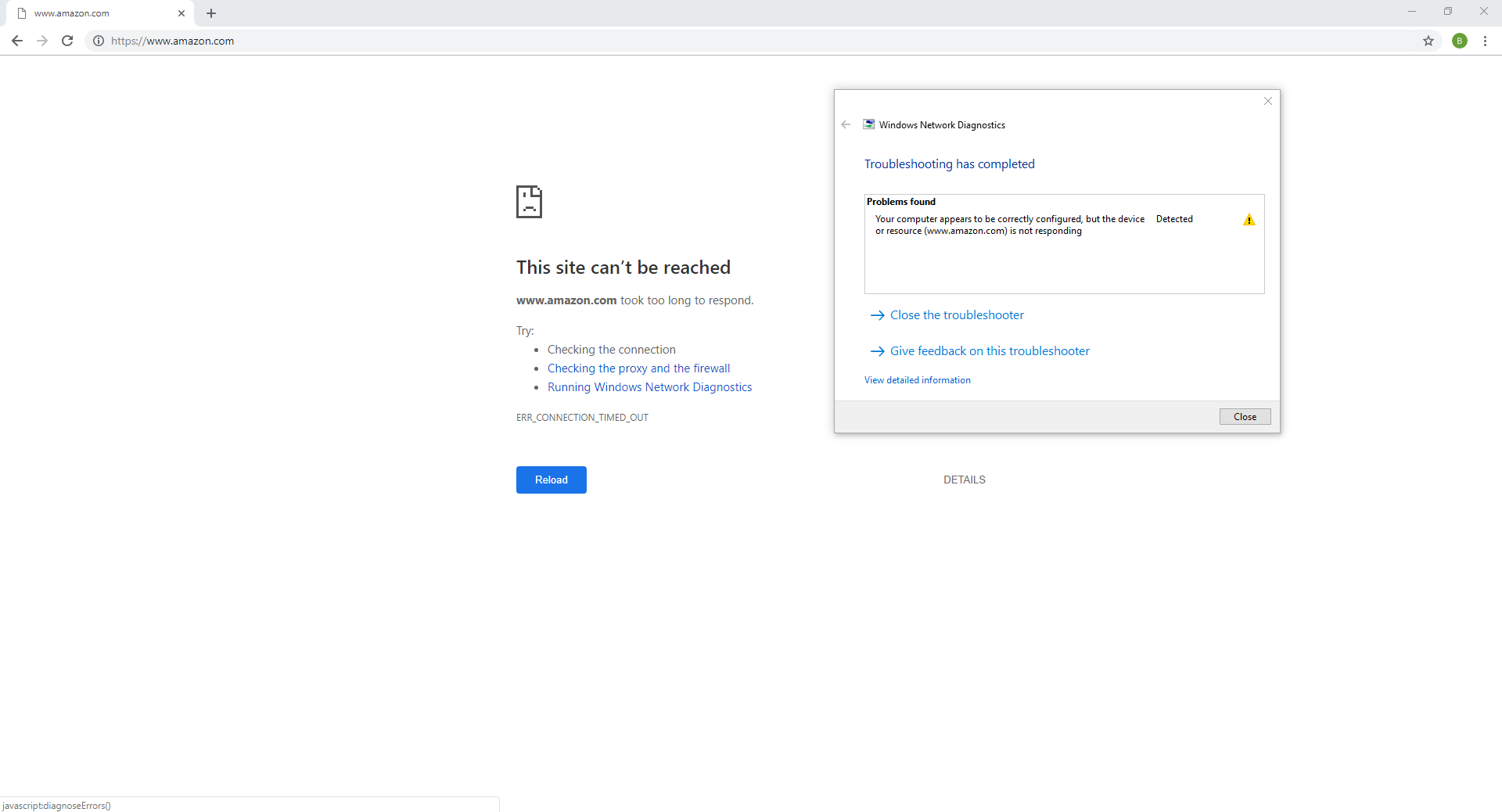Image resolution: width=1502 pixels, height=812 pixels.
Task: Click This site can't be reached heading
Action: [x=623, y=268]
